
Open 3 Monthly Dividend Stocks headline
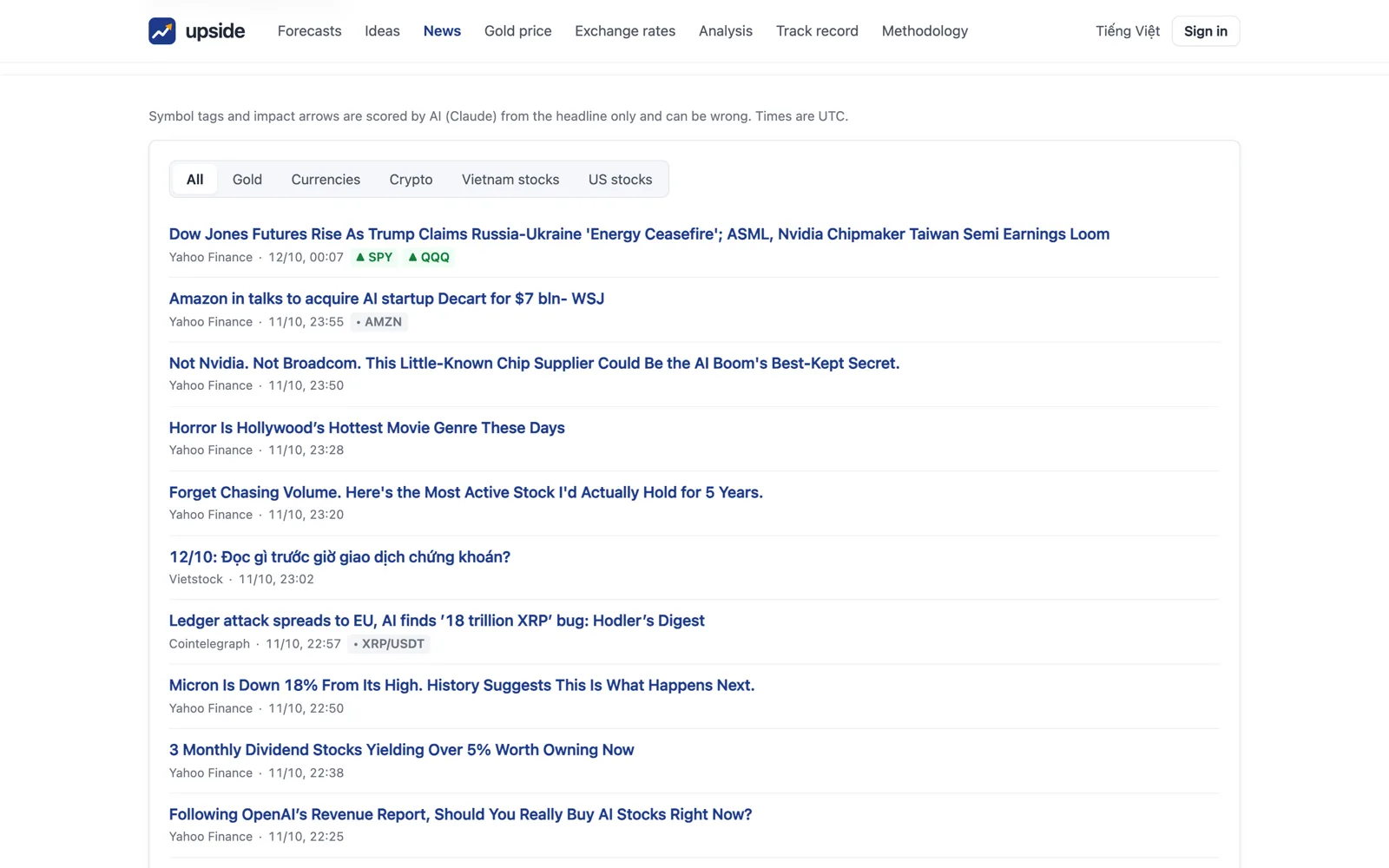click(x=401, y=750)
